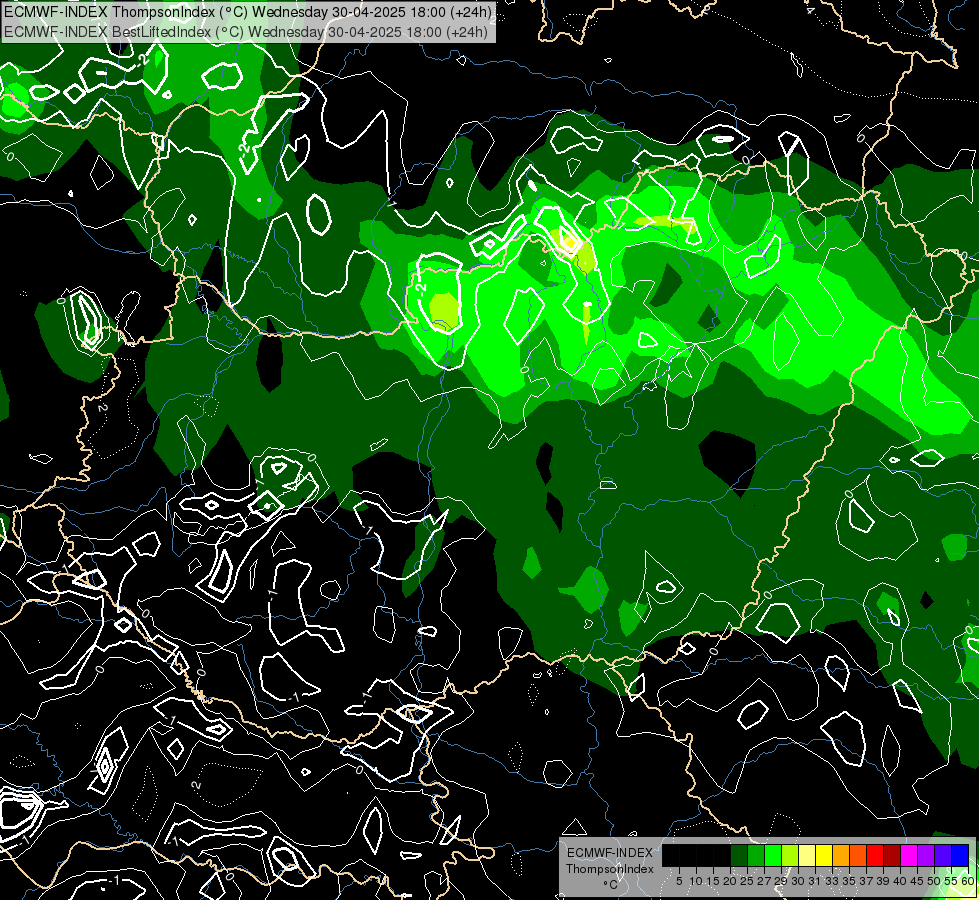The height and width of the screenshot is (900, 979).
Task: Choose the bright yellow 31–33 legend swatch
Action: coord(824,855)
